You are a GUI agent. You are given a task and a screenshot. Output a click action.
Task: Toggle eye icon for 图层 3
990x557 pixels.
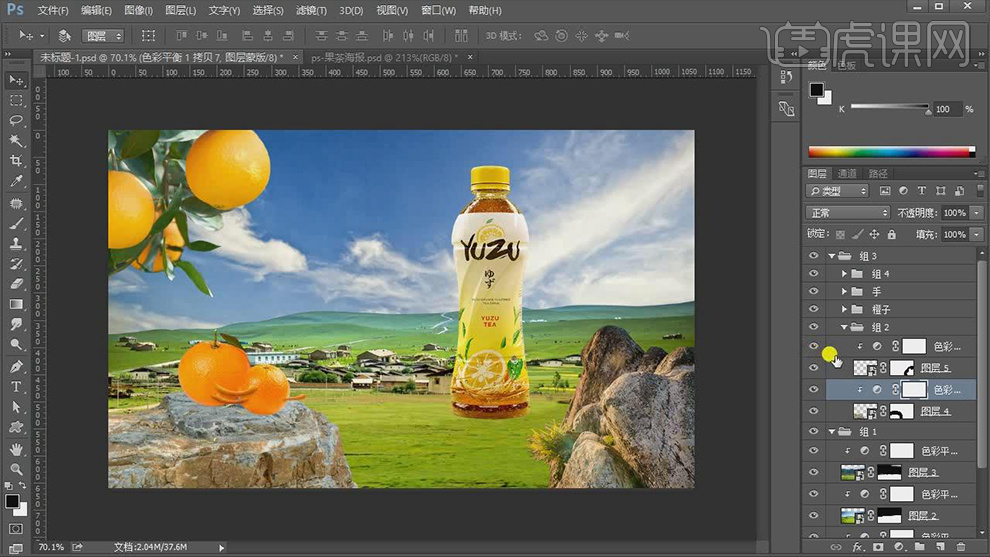pos(814,472)
